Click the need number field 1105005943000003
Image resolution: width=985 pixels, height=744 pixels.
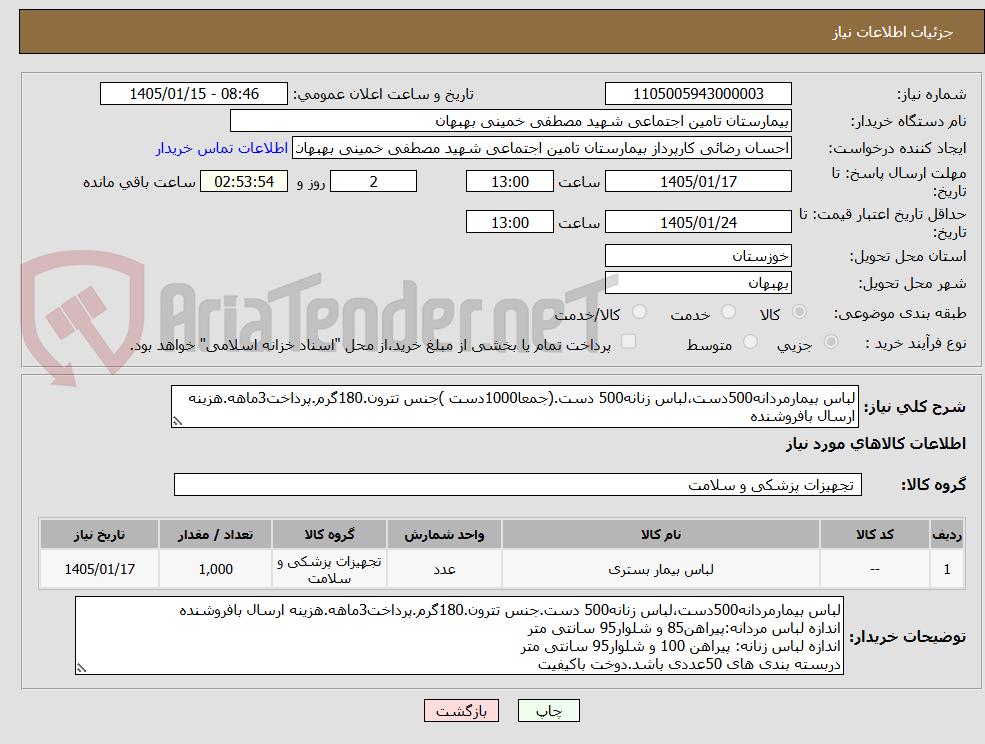point(698,94)
